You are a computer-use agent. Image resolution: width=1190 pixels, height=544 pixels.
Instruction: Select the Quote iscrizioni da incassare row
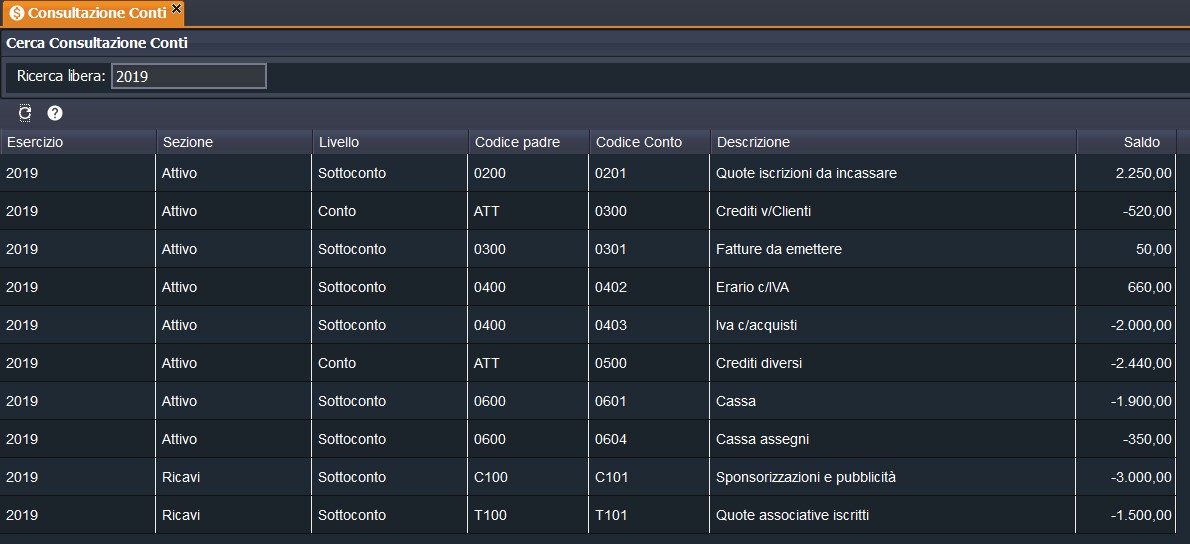(x=806, y=173)
